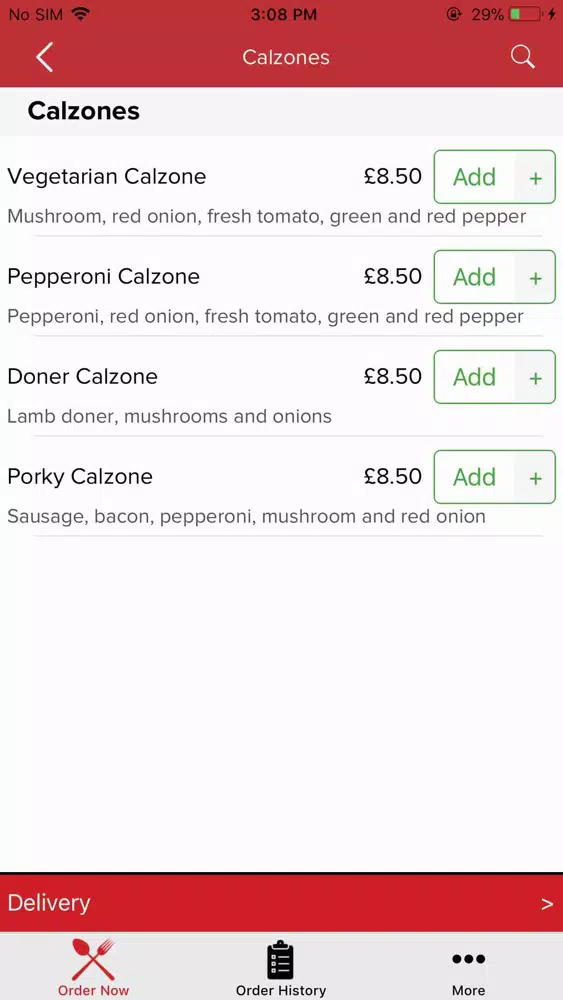Add Doner Calzone to the order
Viewport: 563px width, 1000px height.
474,378
